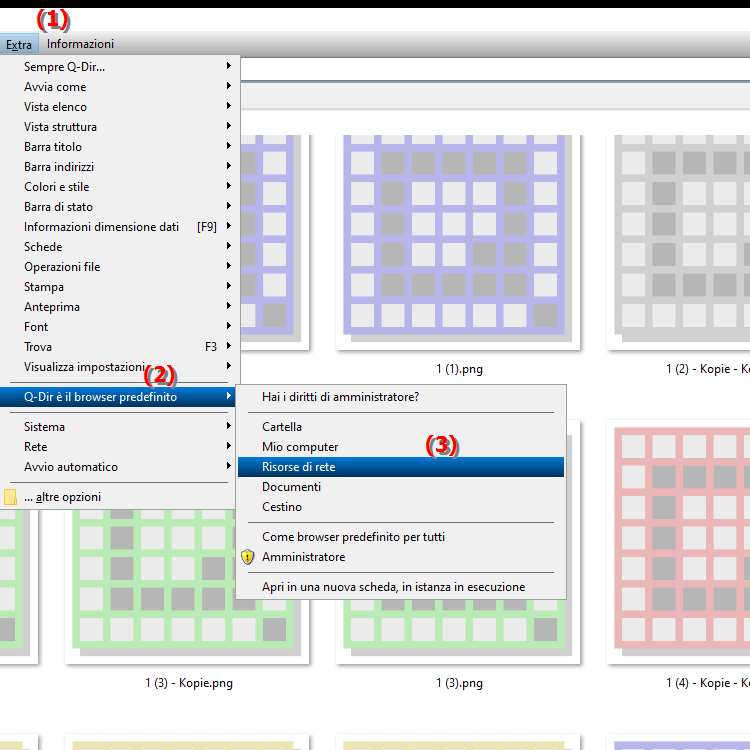Click the 1 (1).png file name
Viewport: 750px width, 750px height.
[459, 369]
